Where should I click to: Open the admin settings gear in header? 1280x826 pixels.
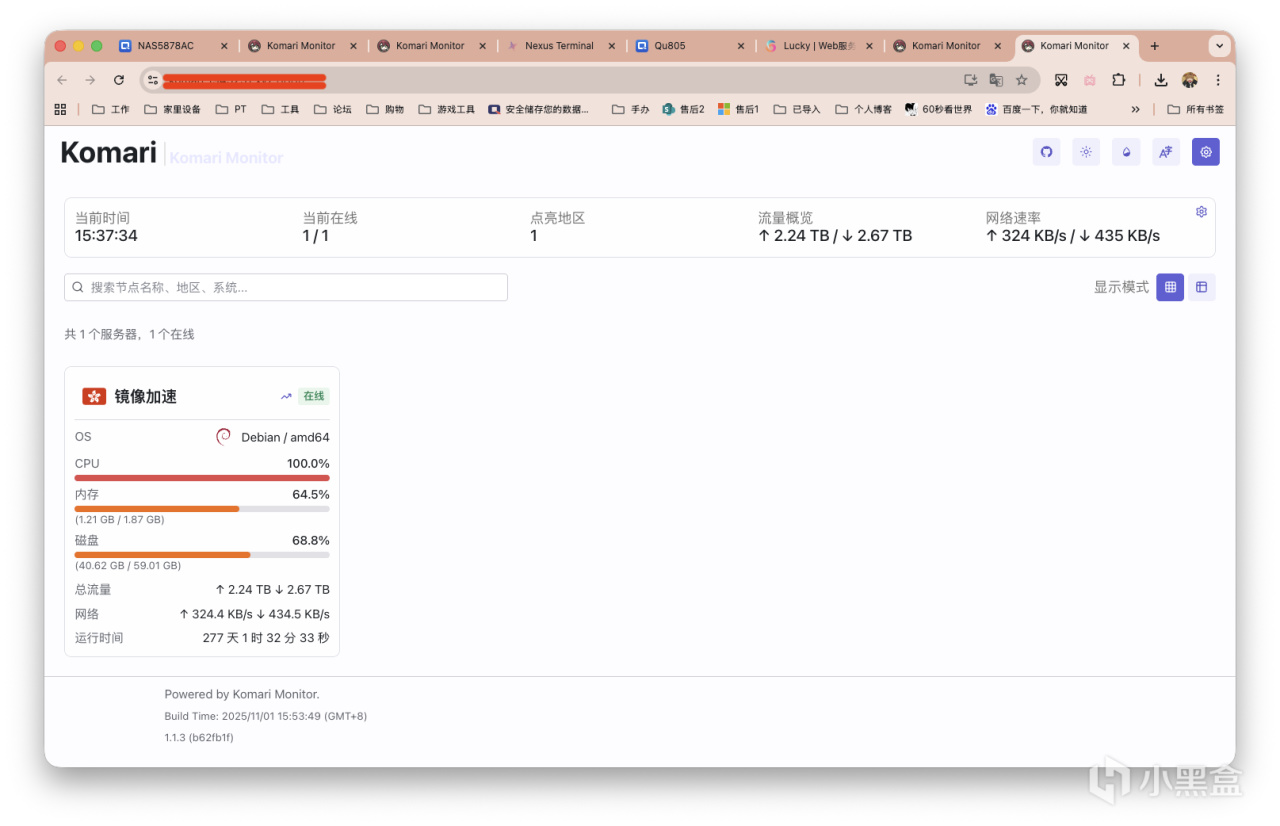tap(1206, 152)
